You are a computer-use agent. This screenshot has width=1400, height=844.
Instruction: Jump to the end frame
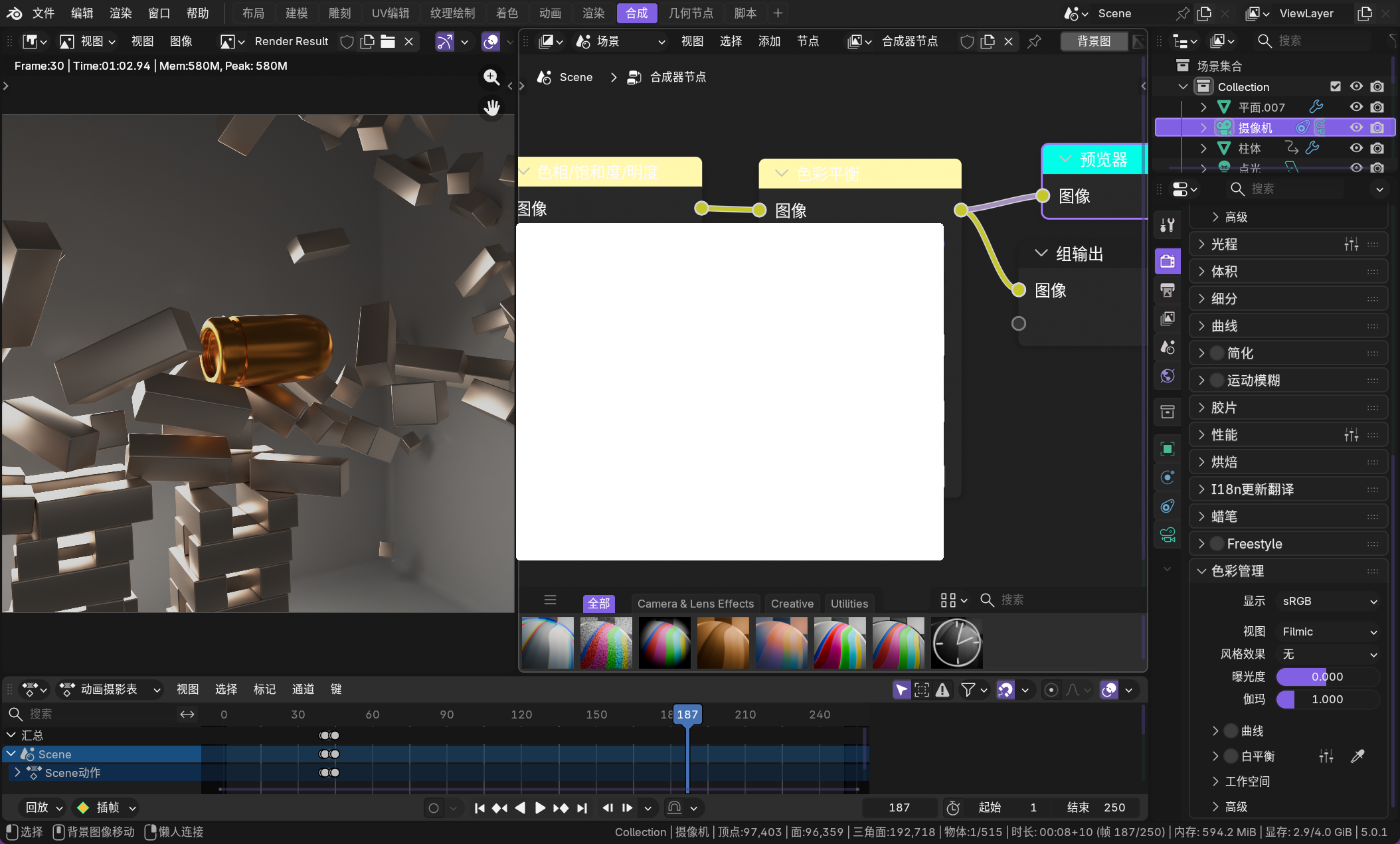click(582, 807)
